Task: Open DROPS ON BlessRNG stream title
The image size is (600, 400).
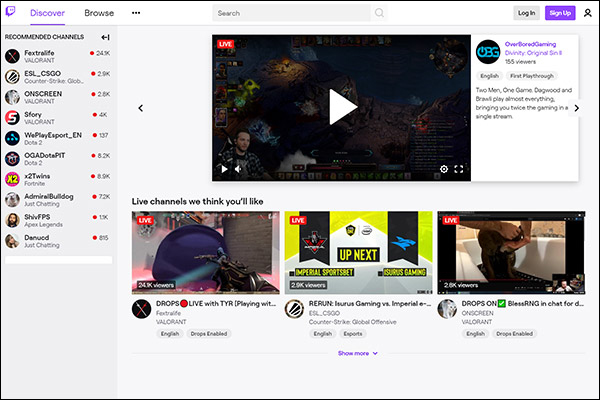Action: point(523,304)
